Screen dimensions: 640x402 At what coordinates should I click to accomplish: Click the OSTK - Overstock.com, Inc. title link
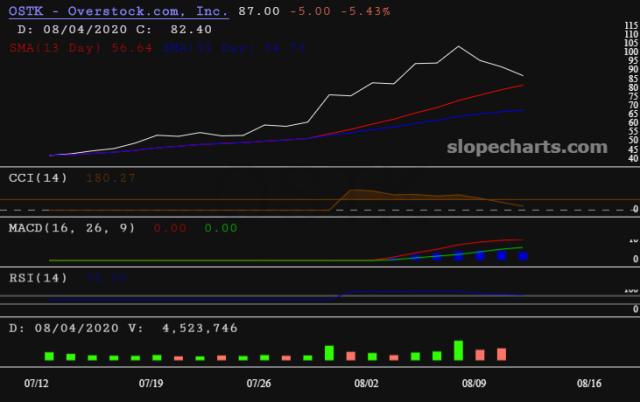(x=116, y=10)
